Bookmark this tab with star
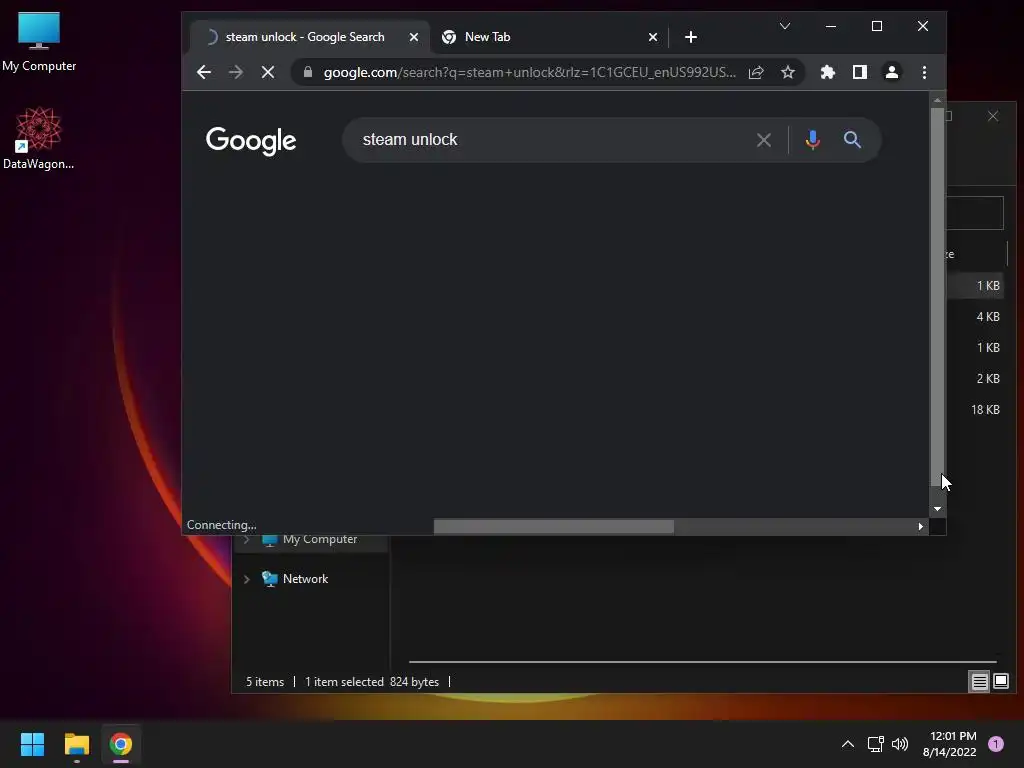Viewport: 1024px width, 768px height. click(788, 72)
